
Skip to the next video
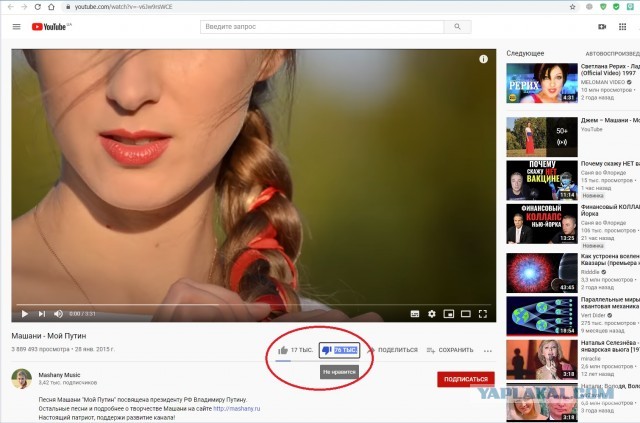(x=42, y=314)
